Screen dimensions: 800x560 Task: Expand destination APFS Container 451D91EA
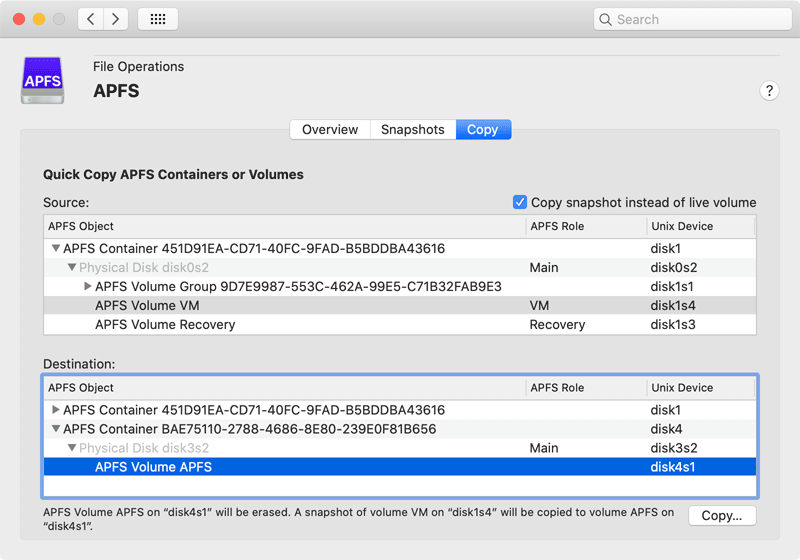point(56,410)
